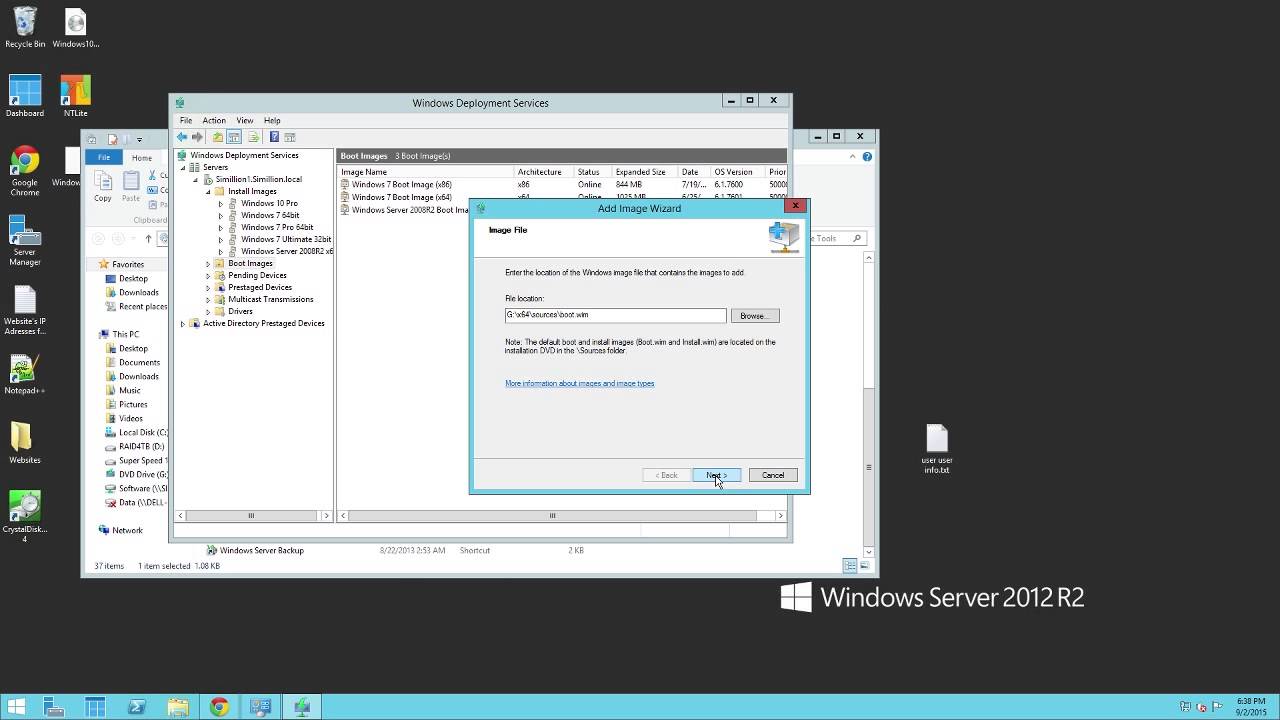Open Google Chrome desktop shortcut
The height and width of the screenshot is (720, 1280).
(25, 171)
